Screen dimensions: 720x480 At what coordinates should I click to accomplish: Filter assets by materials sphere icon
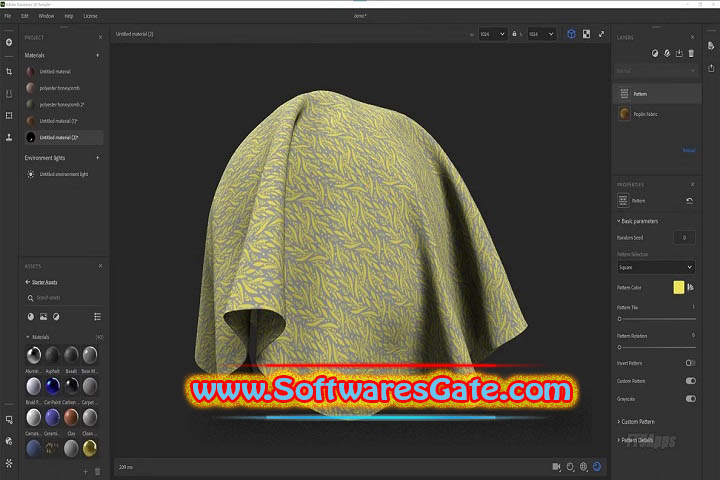click(x=31, y=316)
